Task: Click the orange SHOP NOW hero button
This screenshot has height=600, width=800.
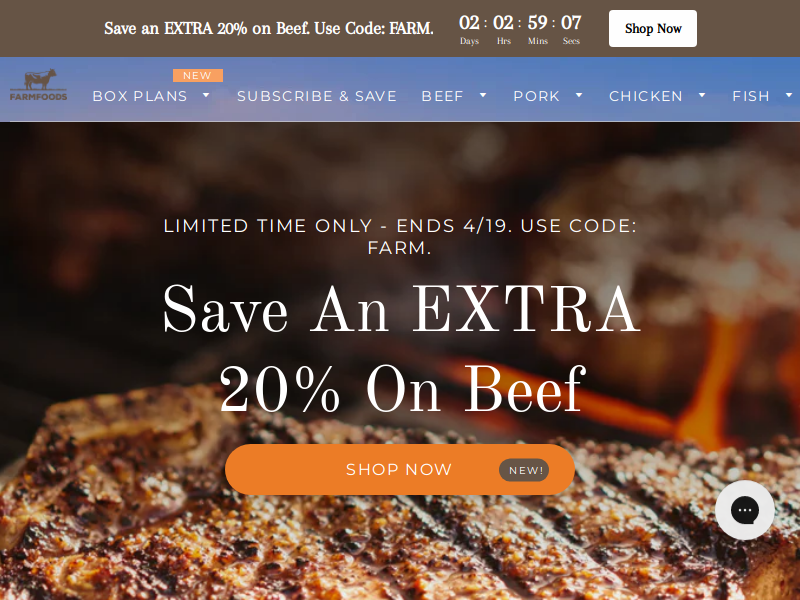Action: tap(399, 469)
